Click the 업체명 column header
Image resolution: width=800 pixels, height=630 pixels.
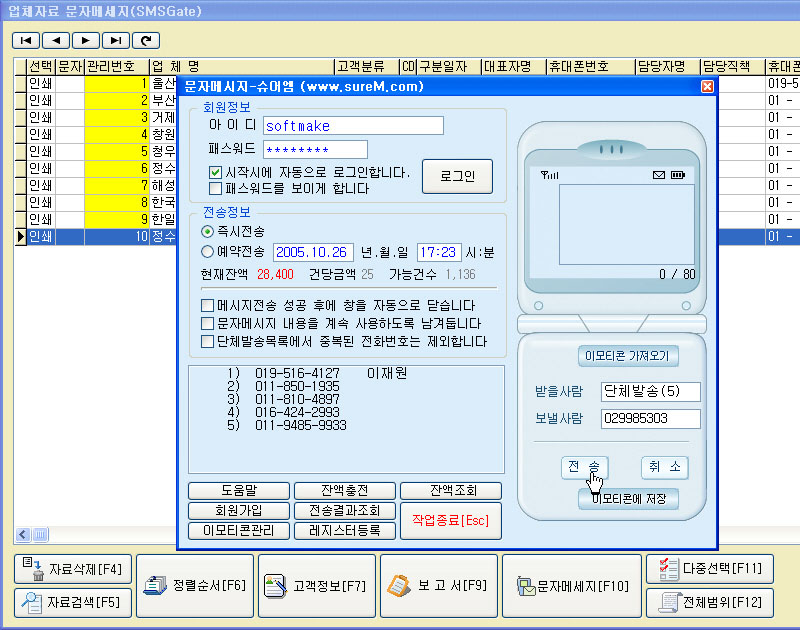click(x=241, y=66)
